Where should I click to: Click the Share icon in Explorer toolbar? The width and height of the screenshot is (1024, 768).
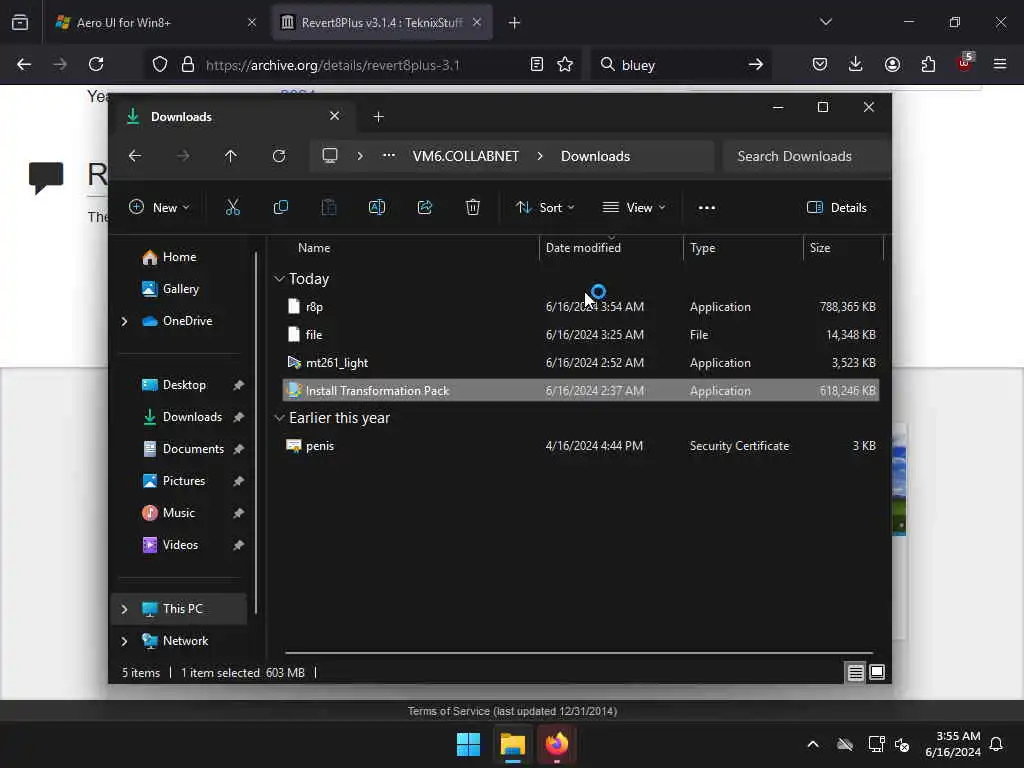[x=424, y=208]
